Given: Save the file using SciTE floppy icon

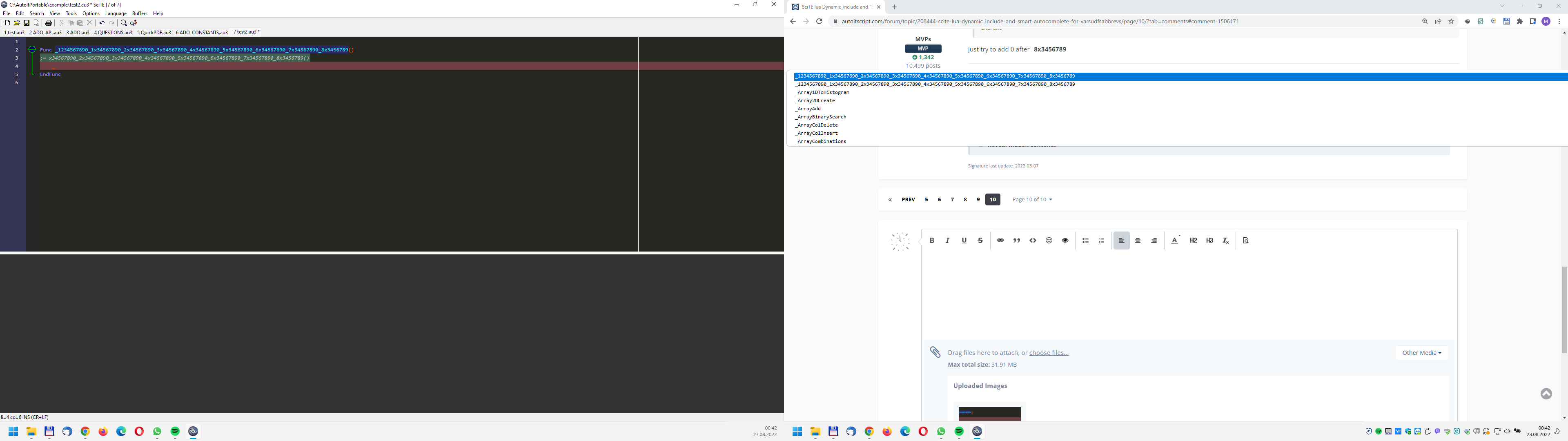Looking at the screenshot, I should [x=27, y=23].
